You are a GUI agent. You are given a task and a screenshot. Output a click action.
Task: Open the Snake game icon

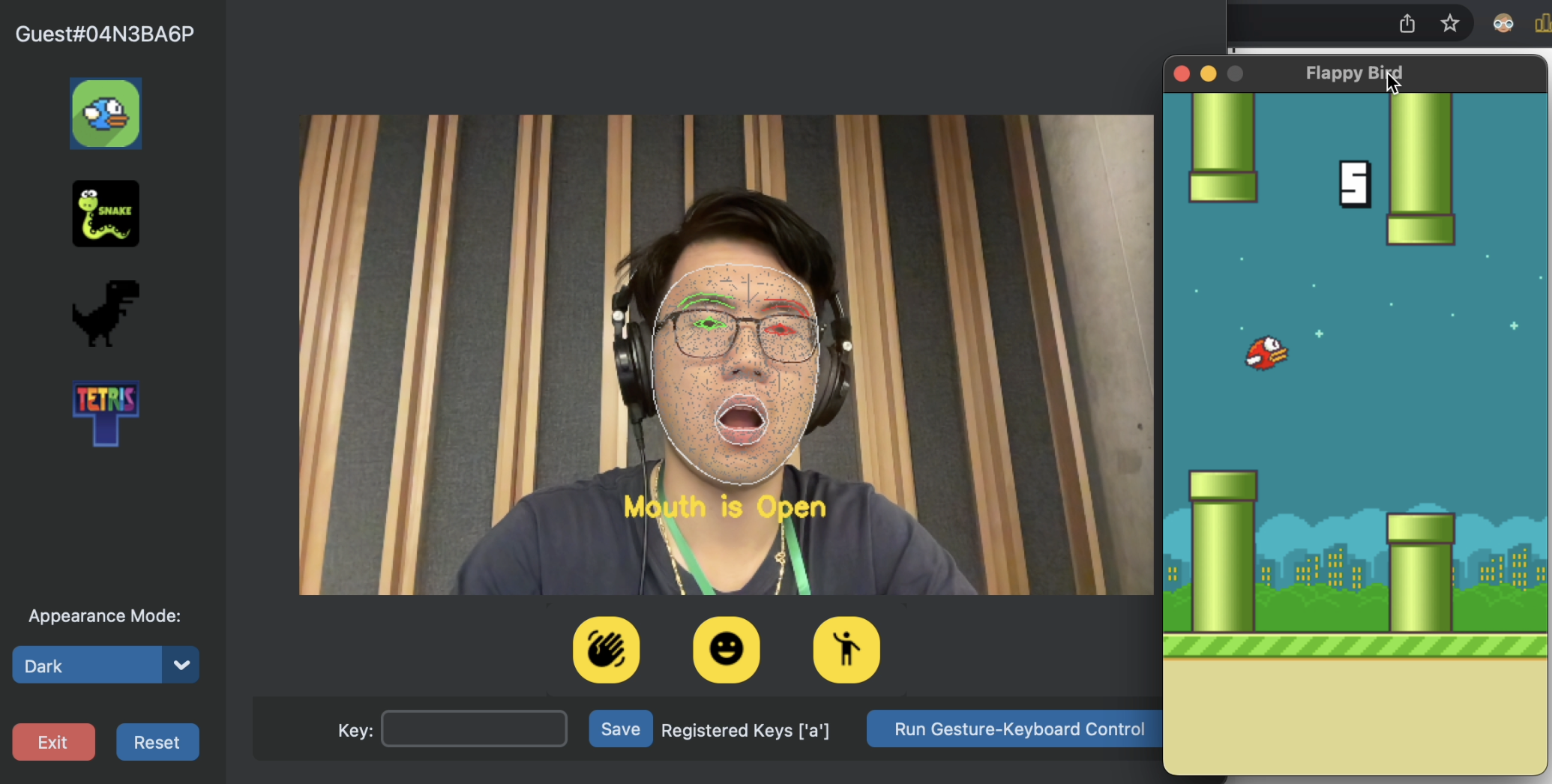click(x=106, y=214)
